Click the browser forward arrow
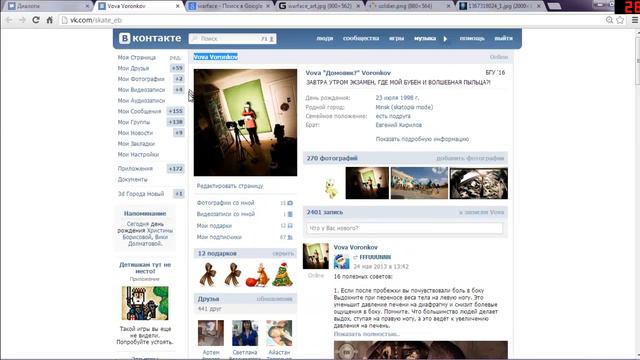Image resolution: width=640 pixels, height=360 pixels. [22, 20]
